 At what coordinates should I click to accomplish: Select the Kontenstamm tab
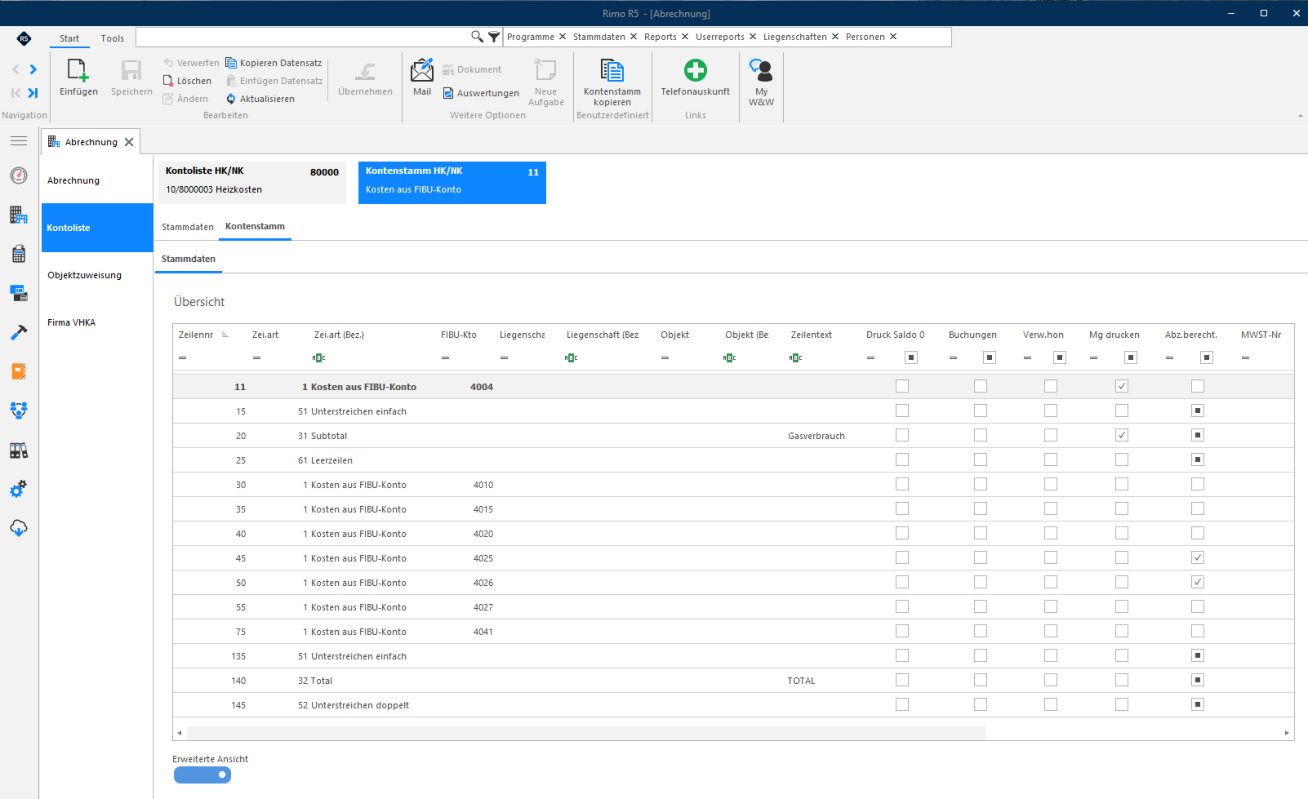(x=255, y=227)
